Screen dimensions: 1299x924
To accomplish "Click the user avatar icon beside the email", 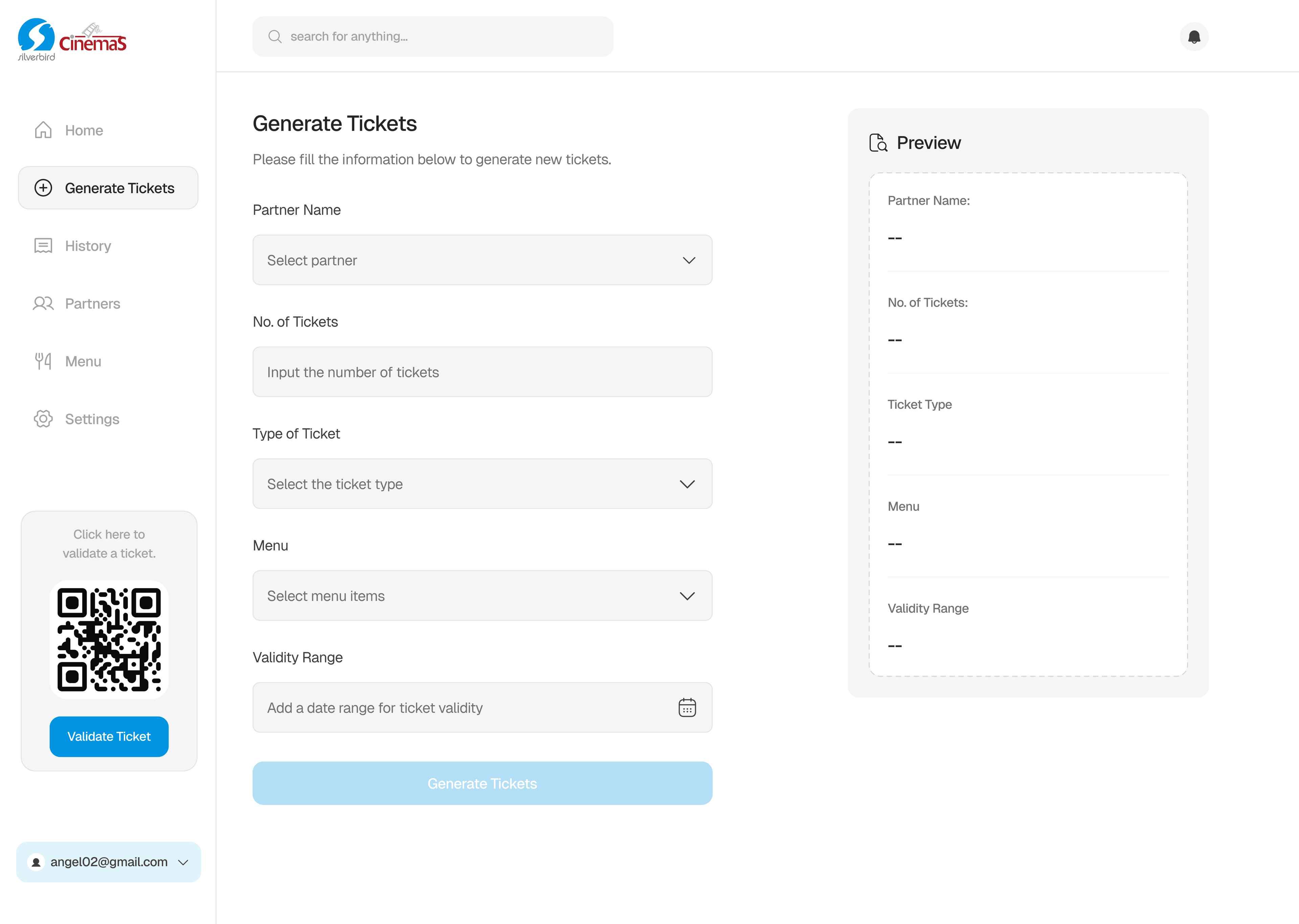I will coord(36,862).
